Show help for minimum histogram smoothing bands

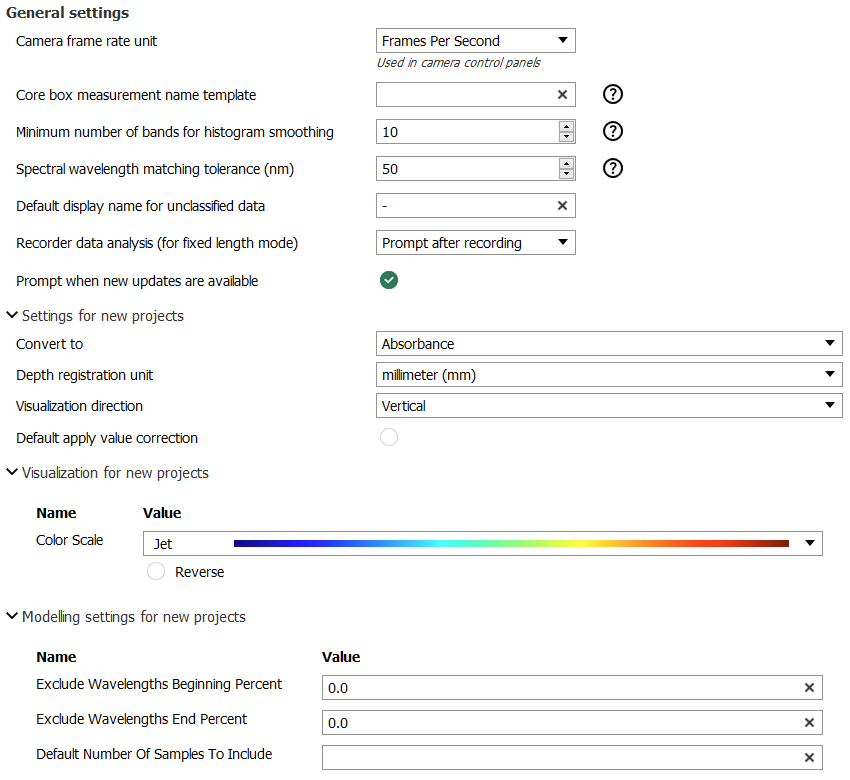pos(613,131)
